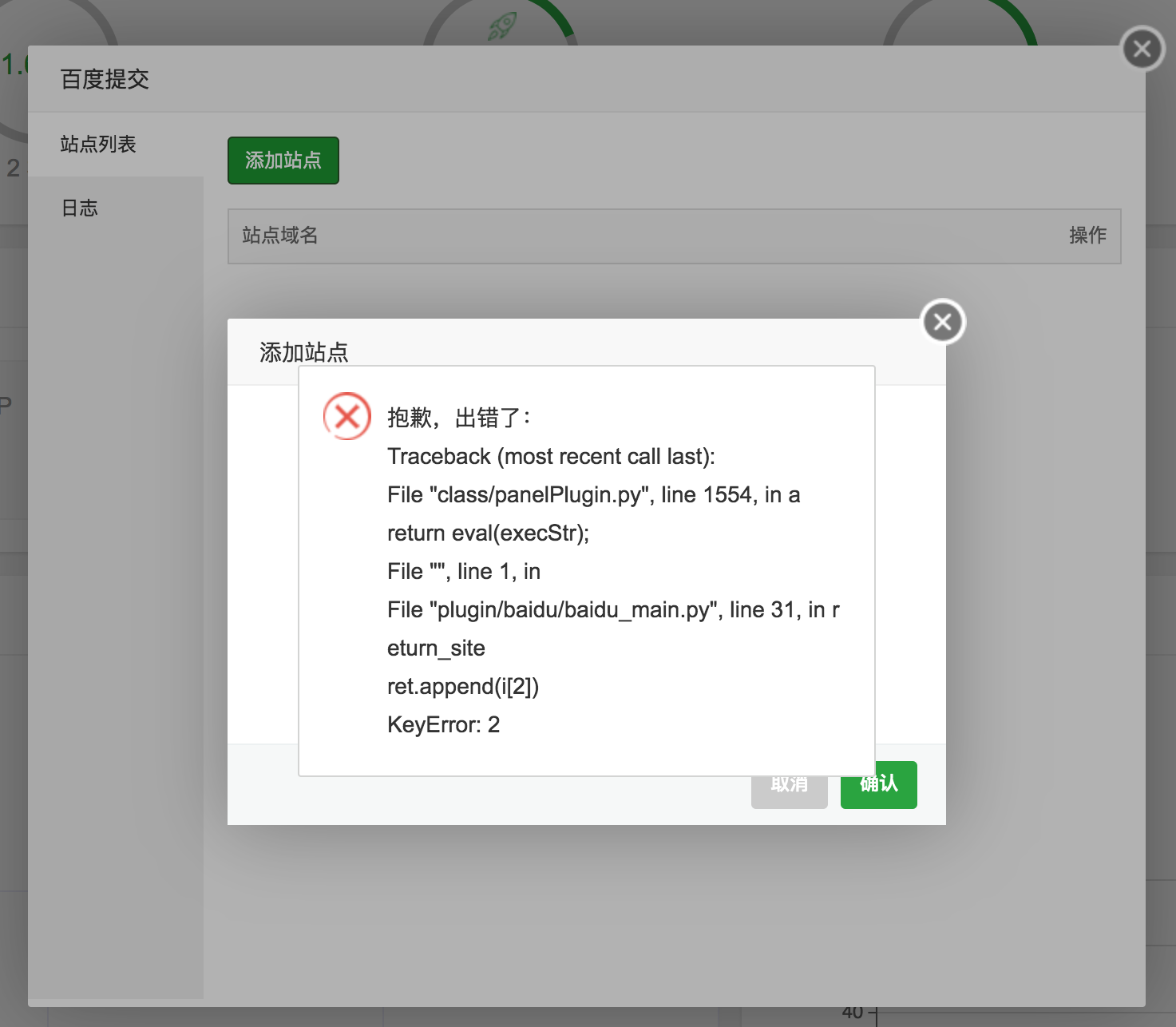This screenshot has height=1027, width=1176.
Task: Click the 百度提交 window title
Action: pos(105,79)
